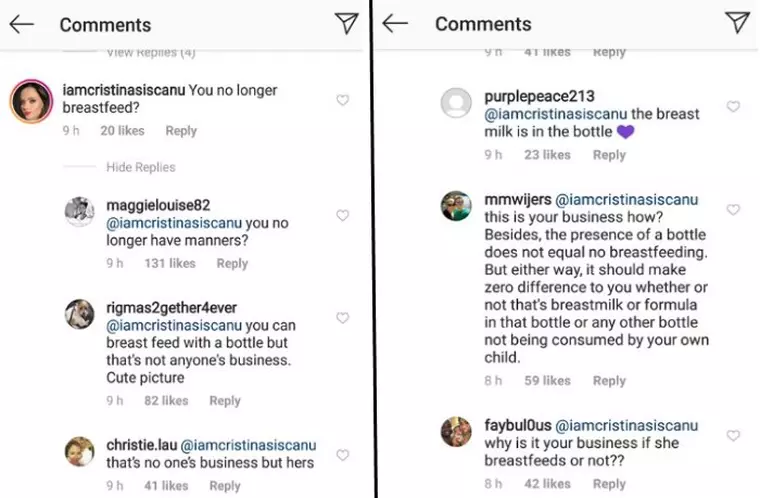
Task: Heart christie.lau's comment
Action: (343, 455)
